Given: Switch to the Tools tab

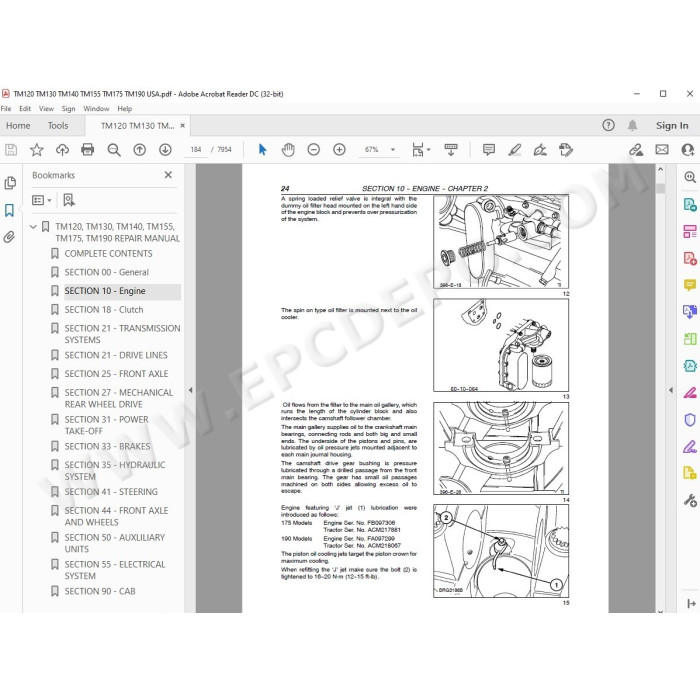Looking at the screenshot, I should point(58,126).
